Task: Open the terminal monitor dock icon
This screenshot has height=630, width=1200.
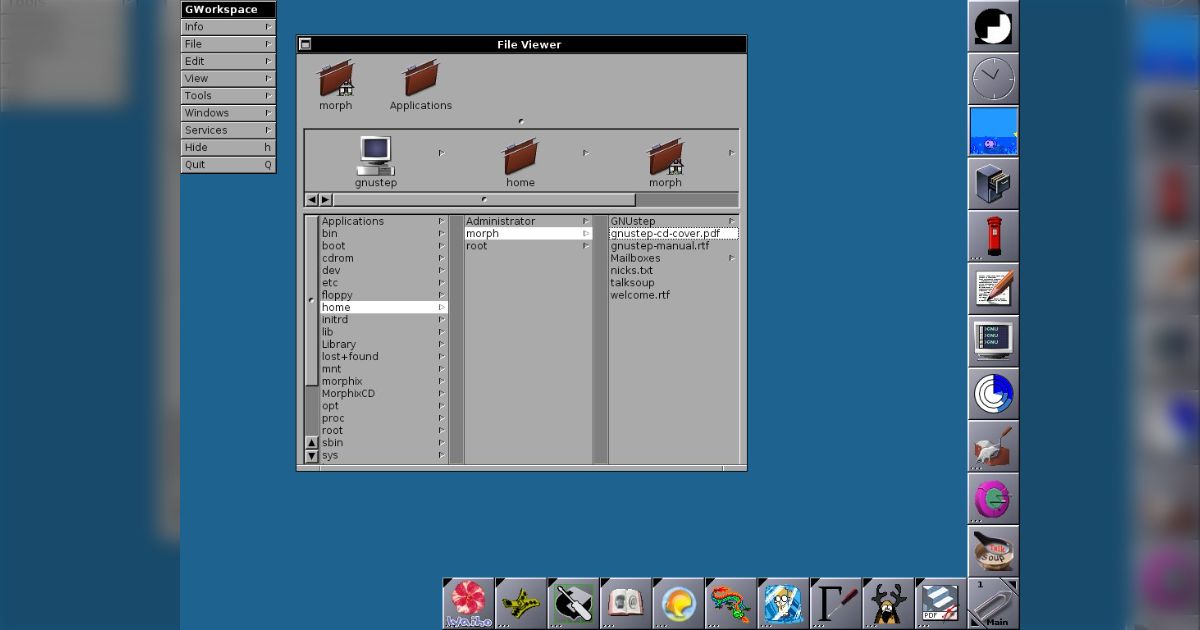Action: tap(993, 341)
